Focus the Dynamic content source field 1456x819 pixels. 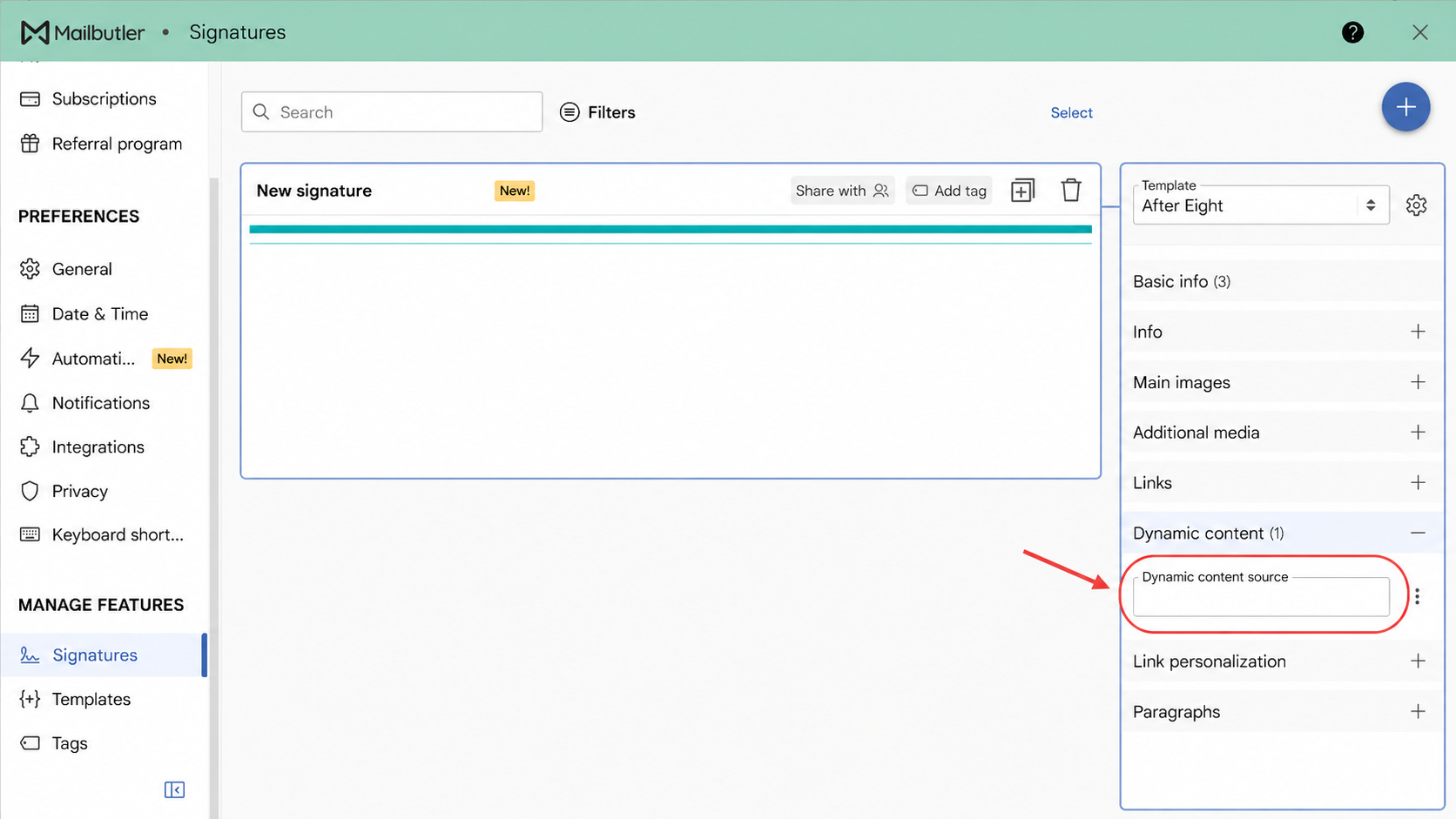(x=1260, y=597)
